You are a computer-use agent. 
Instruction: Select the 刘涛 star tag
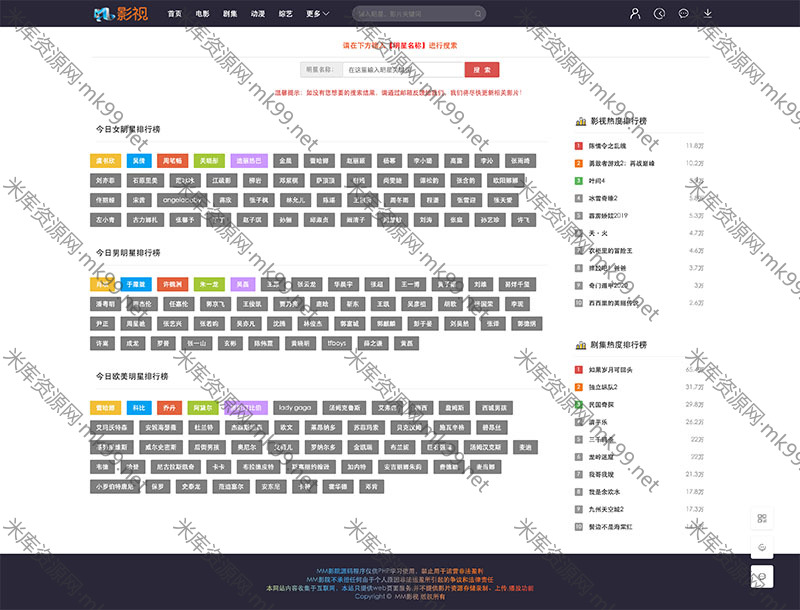click(x=426, y=220)
